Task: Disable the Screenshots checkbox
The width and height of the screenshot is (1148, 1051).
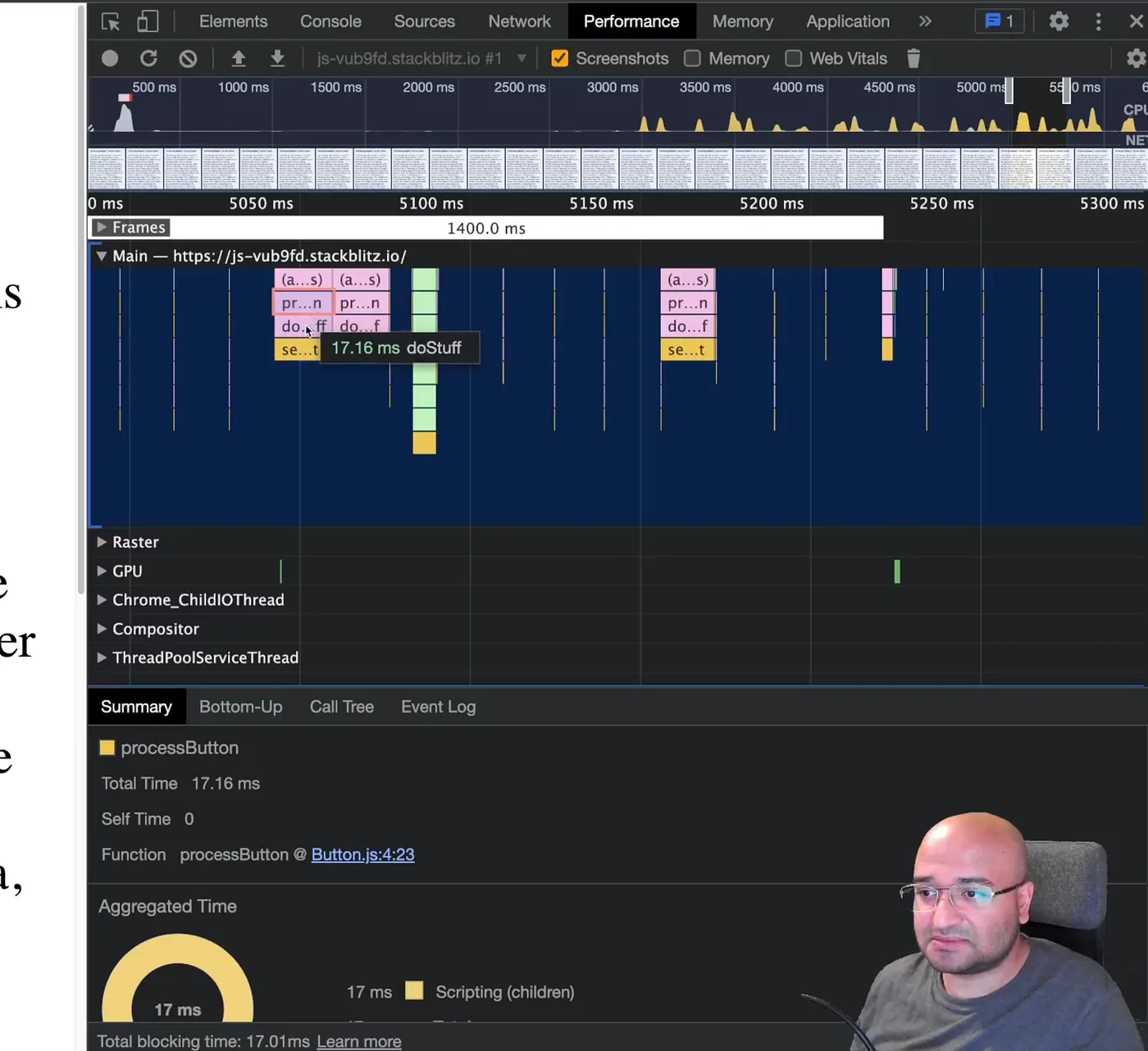Action: click(560, 58)
